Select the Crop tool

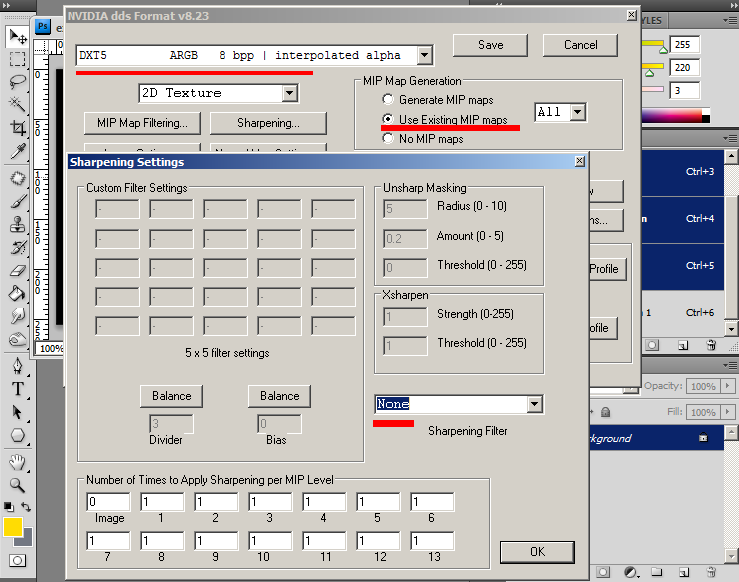18,127
